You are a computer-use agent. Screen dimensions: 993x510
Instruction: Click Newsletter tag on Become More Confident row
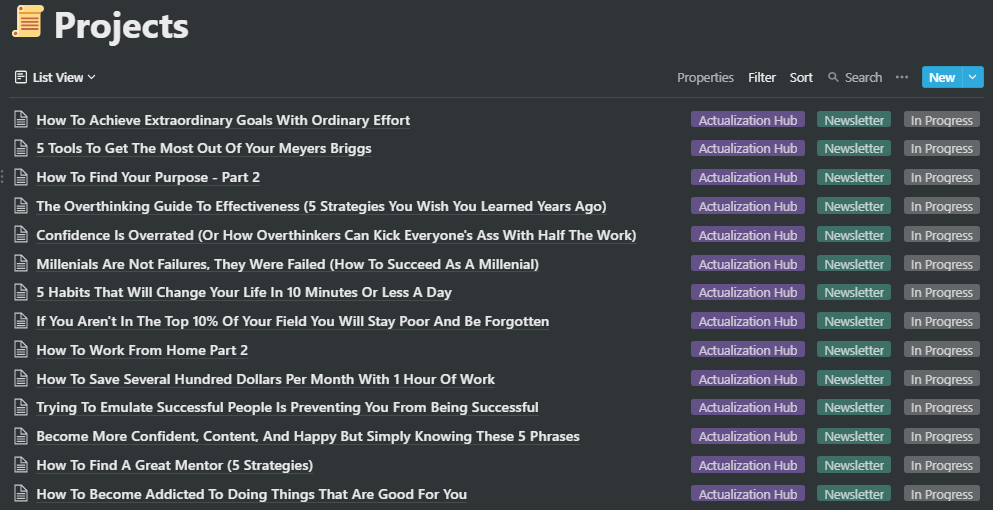pyautogui.click(x=854, y=437)
